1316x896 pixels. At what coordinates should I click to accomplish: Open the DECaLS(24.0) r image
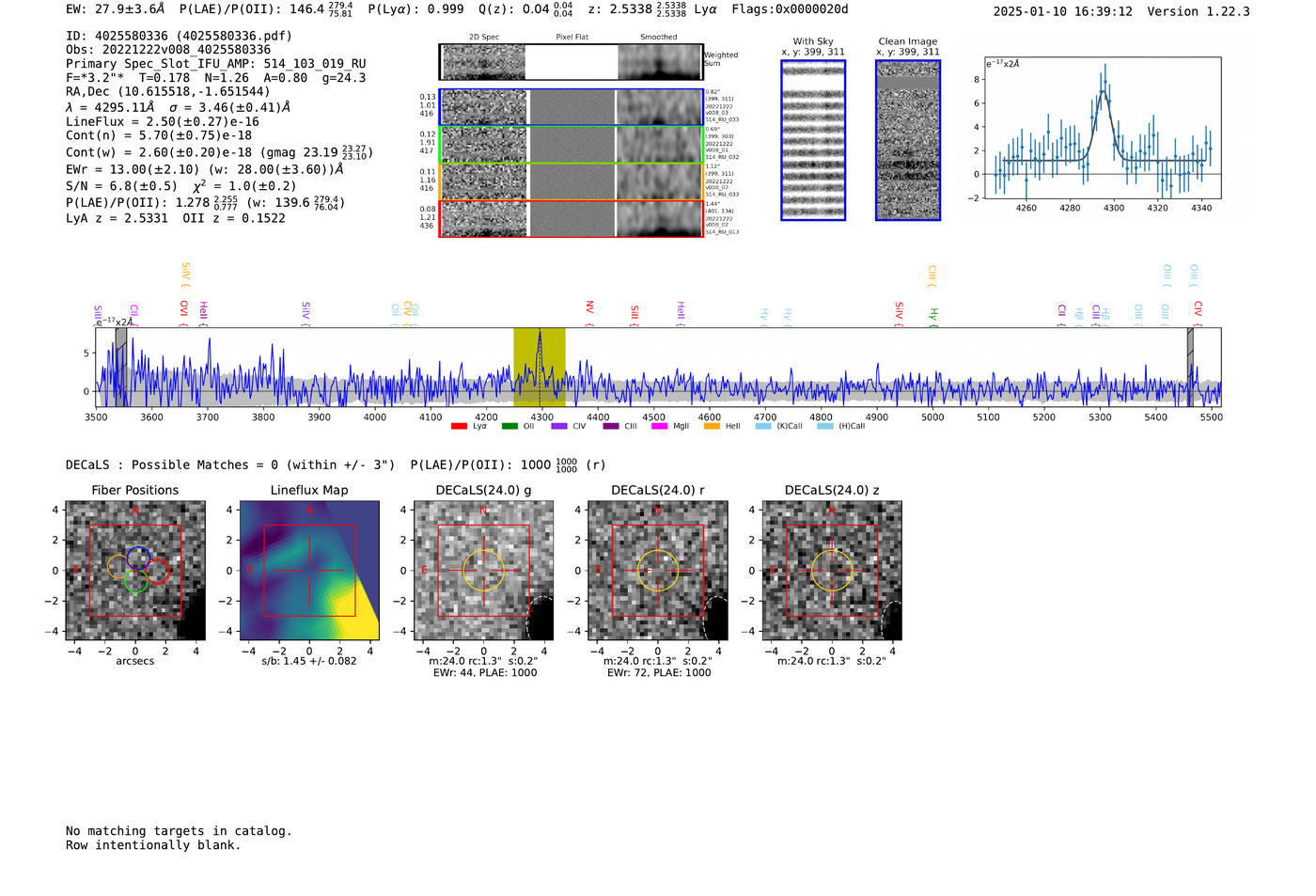point(658,571)
